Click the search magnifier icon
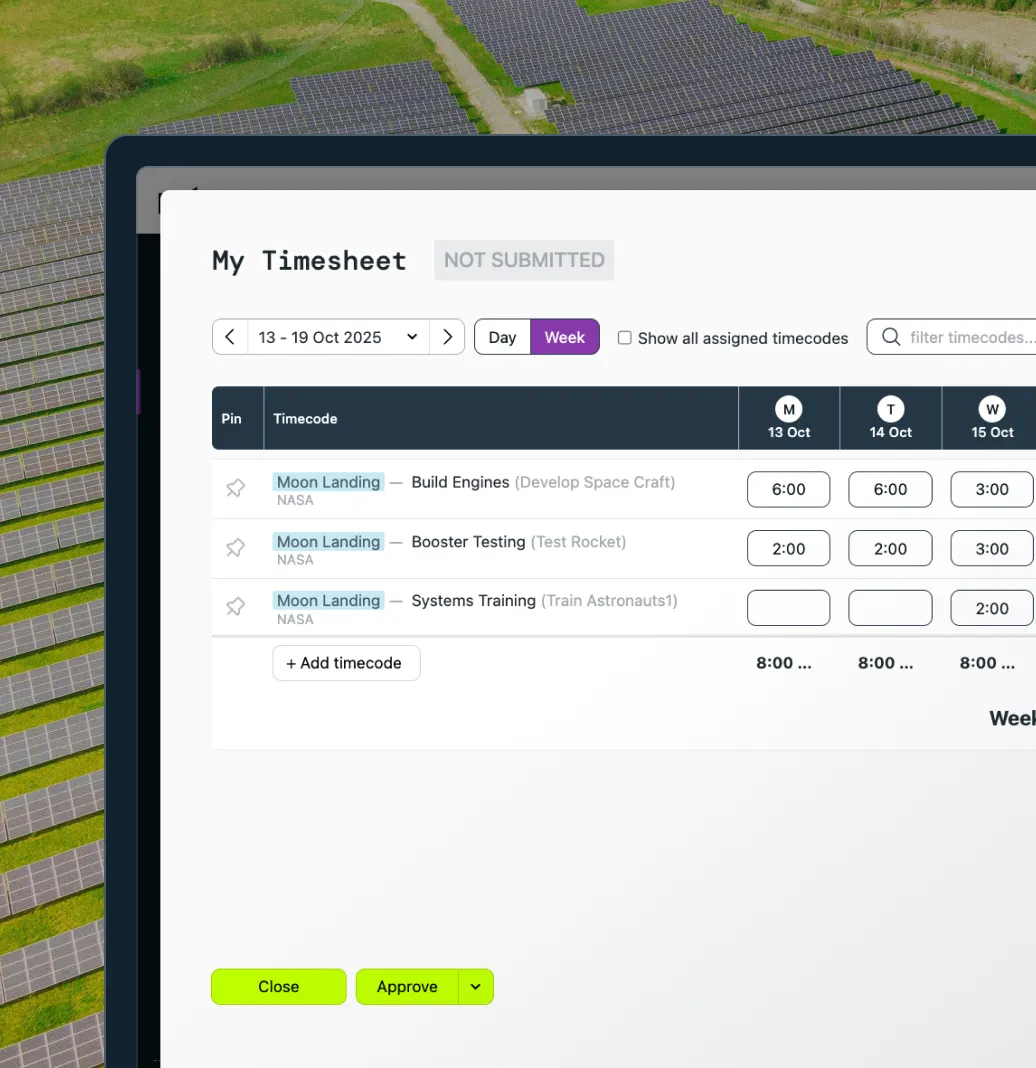This screenshot has width=1036, height=1068. [x=891, y=336]
